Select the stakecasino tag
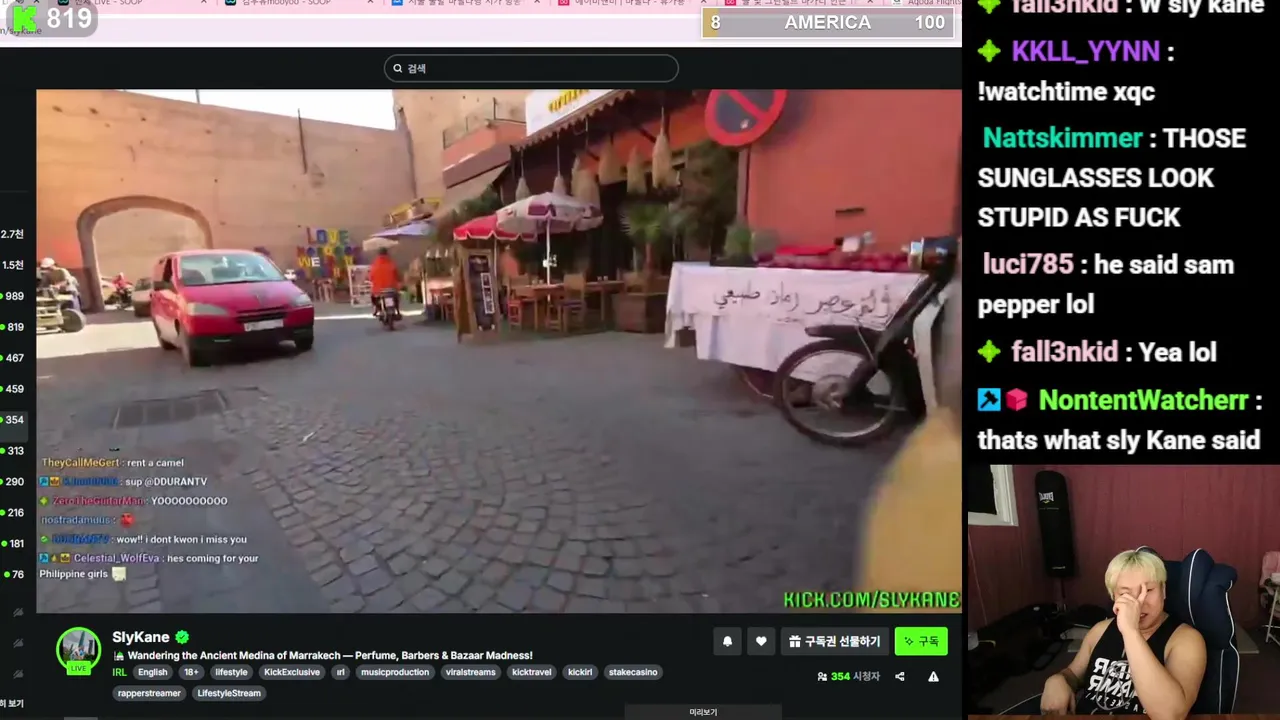This screenshot has width=1280, height=720. (633, 672)
